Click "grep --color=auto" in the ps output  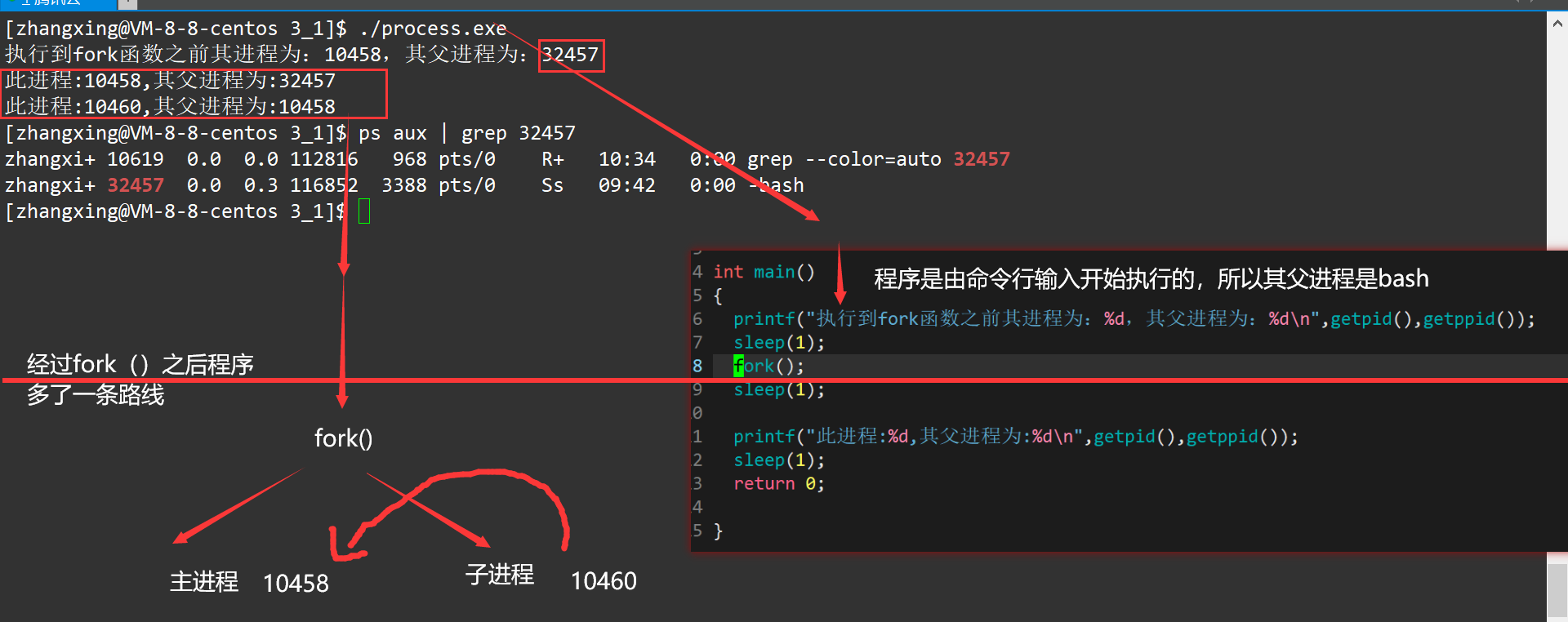click(844, 159)
